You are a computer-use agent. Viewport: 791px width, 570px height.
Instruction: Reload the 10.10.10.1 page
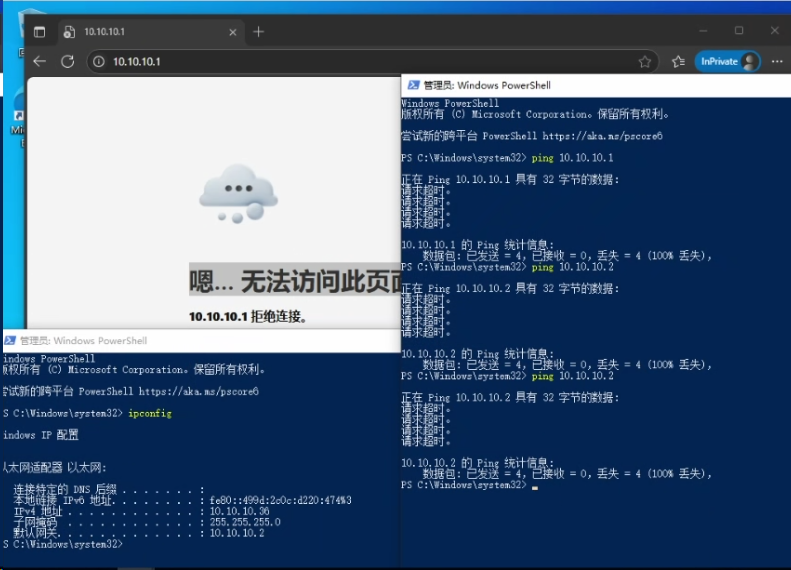(x=68, y=61)
